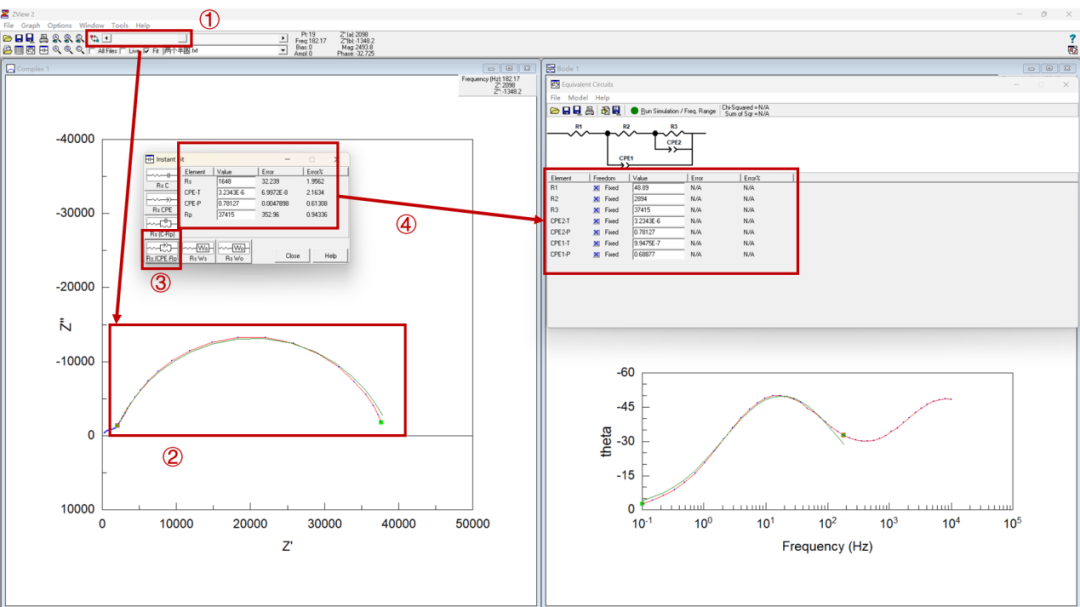Click the Rs value field in Instant Fit
Screen dimensions: 1080x607
pyautogui.click(x=236, y=181)
